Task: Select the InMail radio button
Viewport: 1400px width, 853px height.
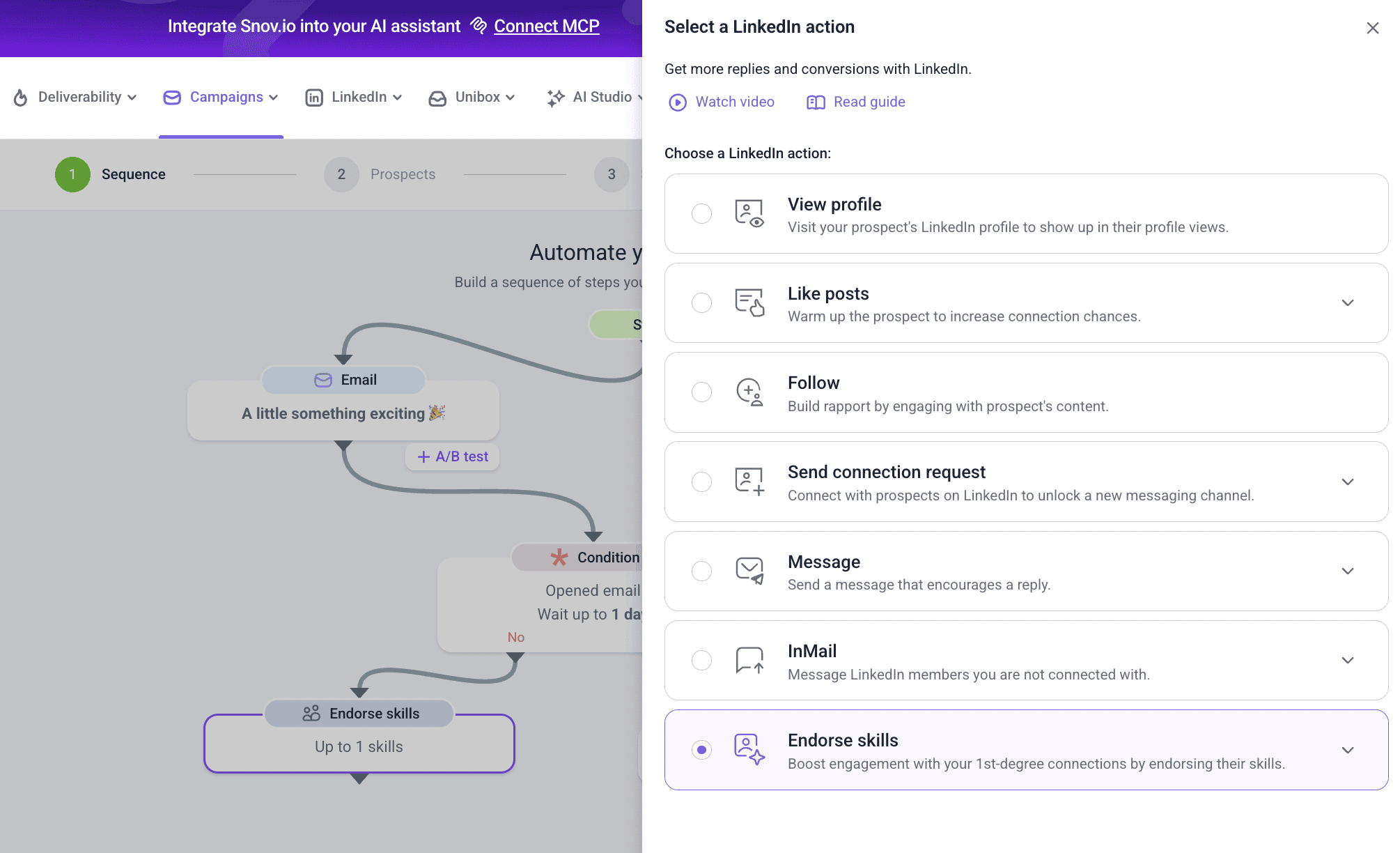Action: pyautogui.click(x=701, y=660)
